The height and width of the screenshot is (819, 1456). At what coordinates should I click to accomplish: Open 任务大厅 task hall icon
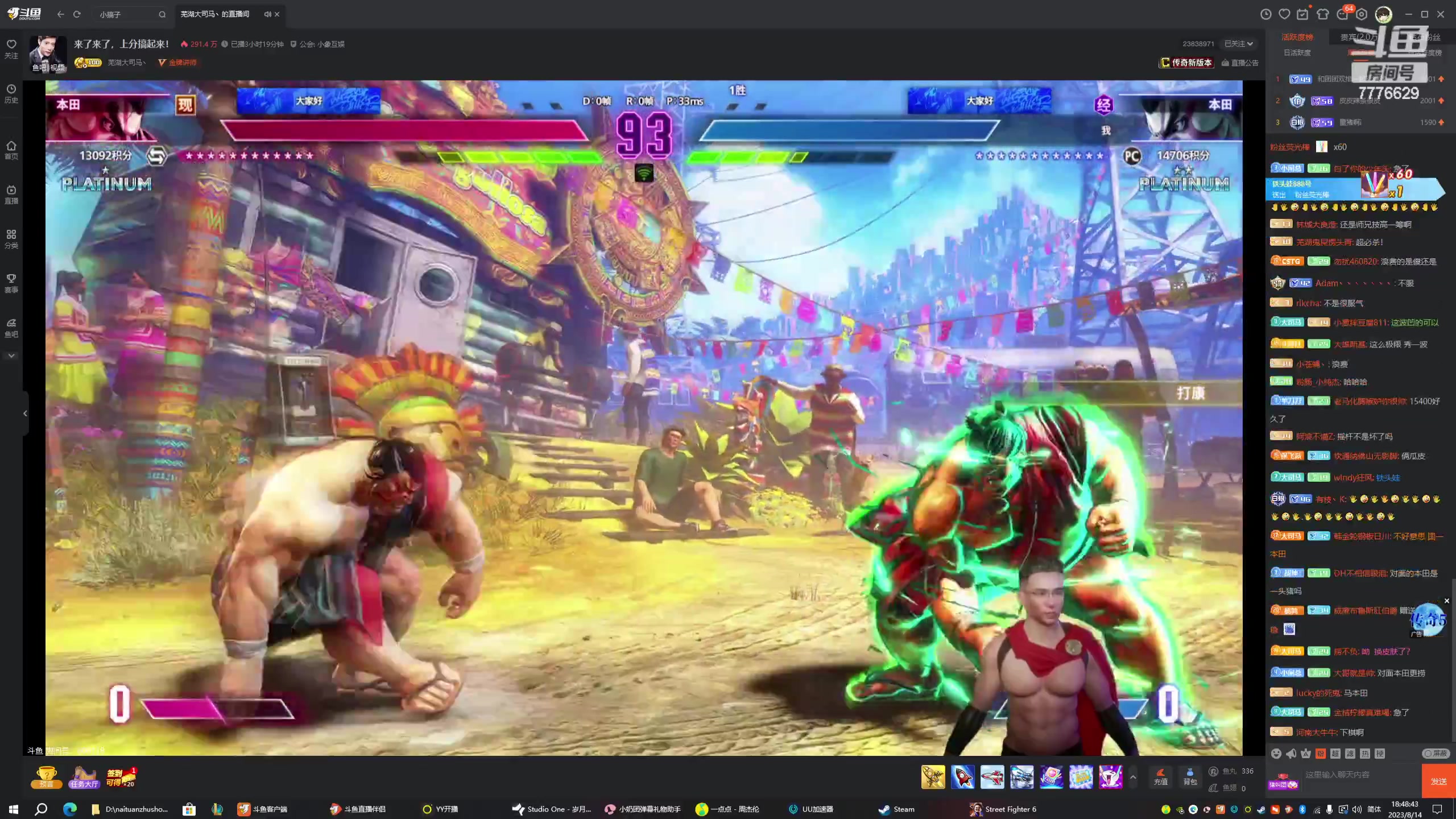(x=84, y=777)
